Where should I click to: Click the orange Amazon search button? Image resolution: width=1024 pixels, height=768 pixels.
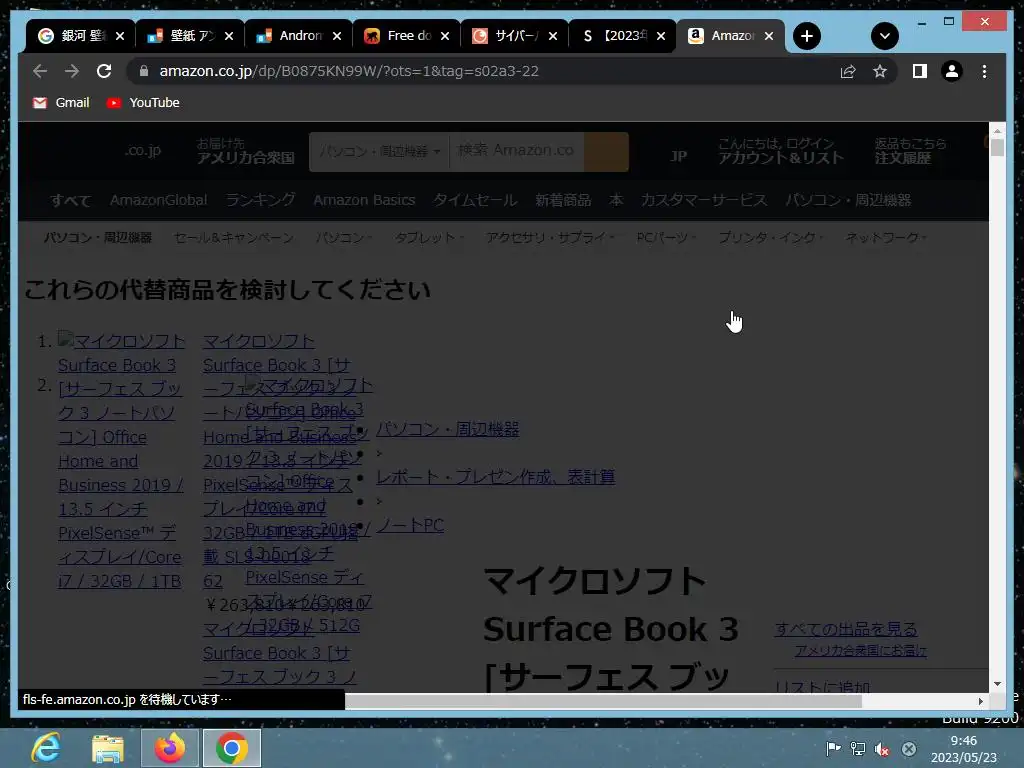606,152
